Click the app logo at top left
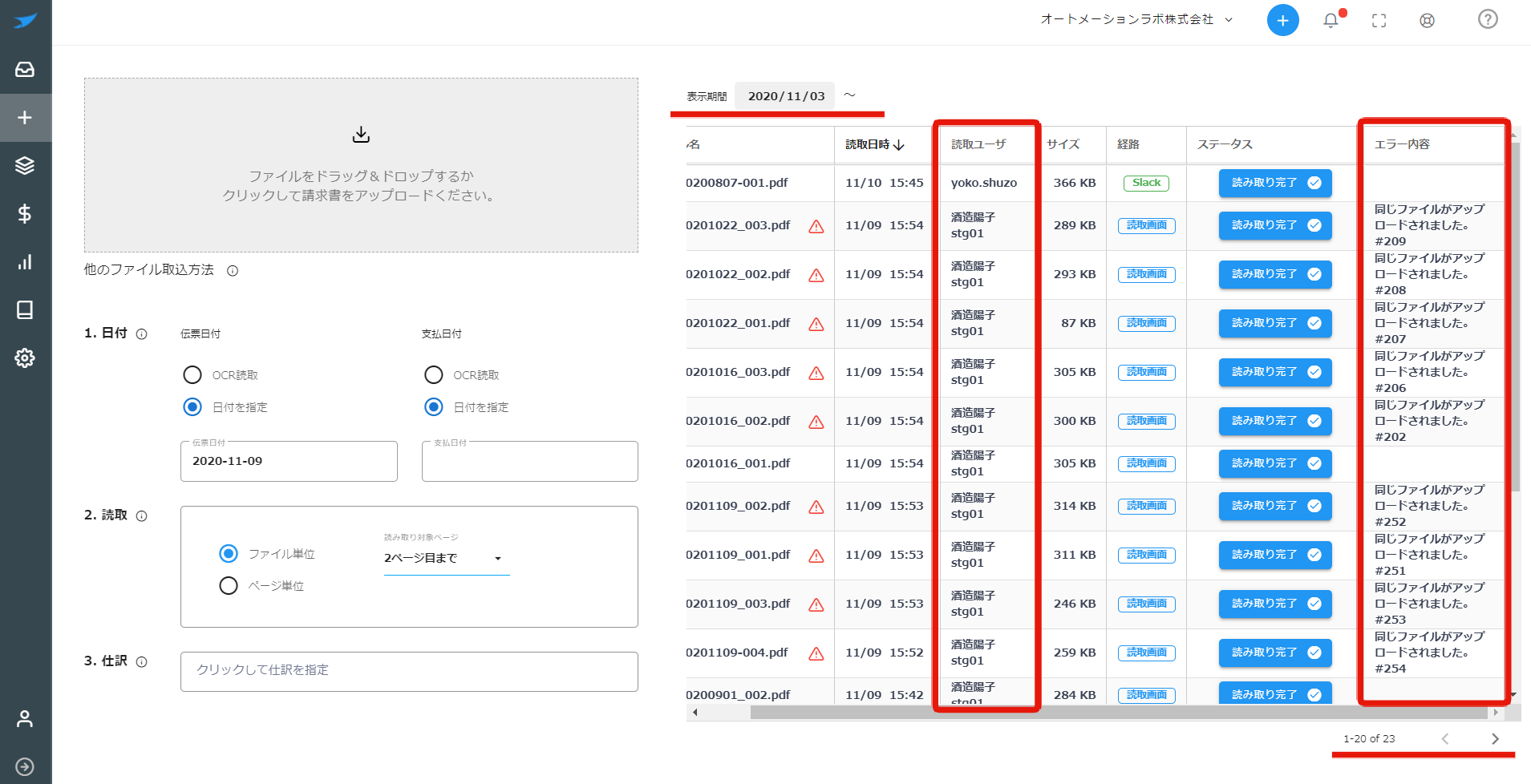Image resolution: width=1531 pixels, height=784 pixels. click(x=25, y=21)
